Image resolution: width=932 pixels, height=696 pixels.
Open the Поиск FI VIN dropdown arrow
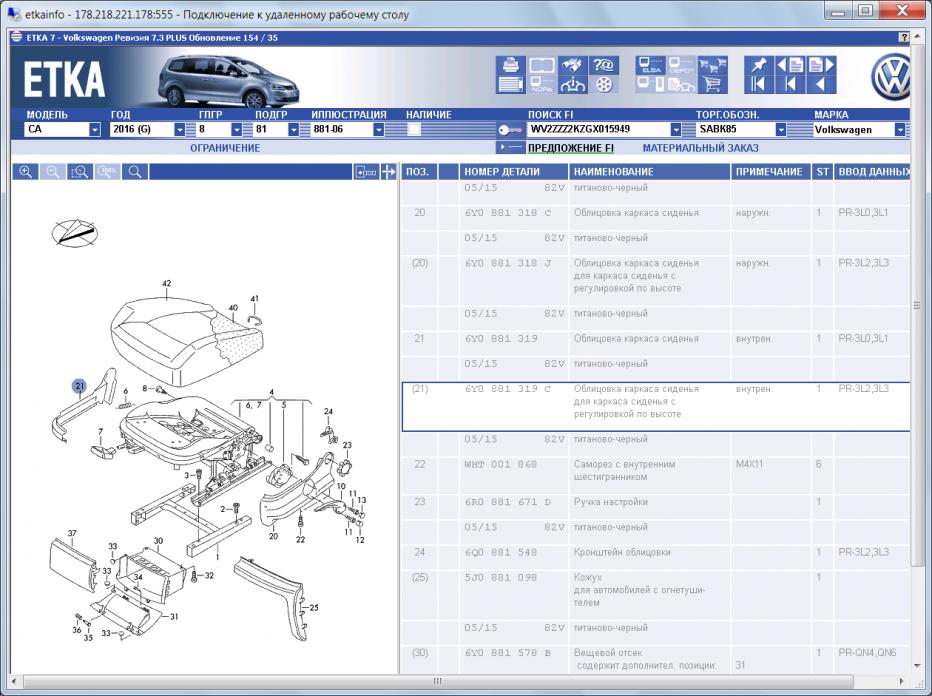pos(676,130)
